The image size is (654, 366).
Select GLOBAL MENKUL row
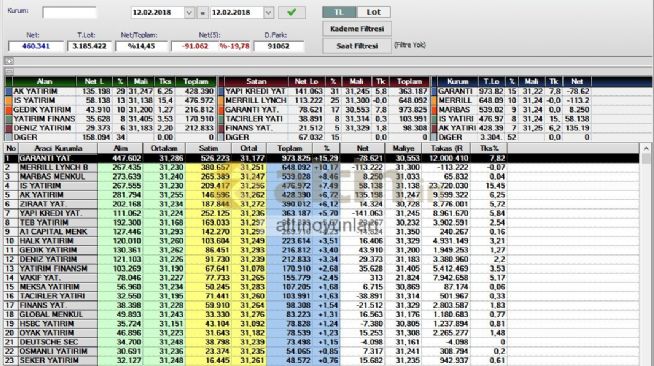pyautogui.click(x=321, y=314)
